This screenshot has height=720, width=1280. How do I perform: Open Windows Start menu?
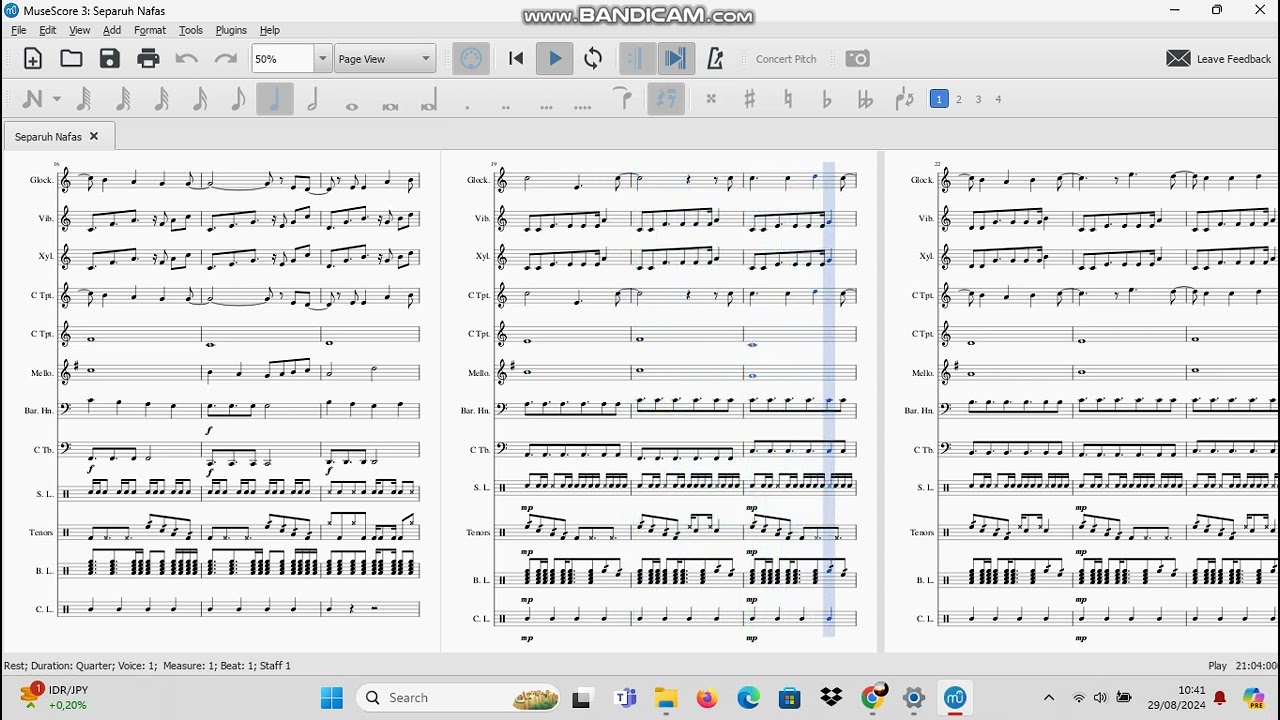pyautogui.click(x=332, y=697)
